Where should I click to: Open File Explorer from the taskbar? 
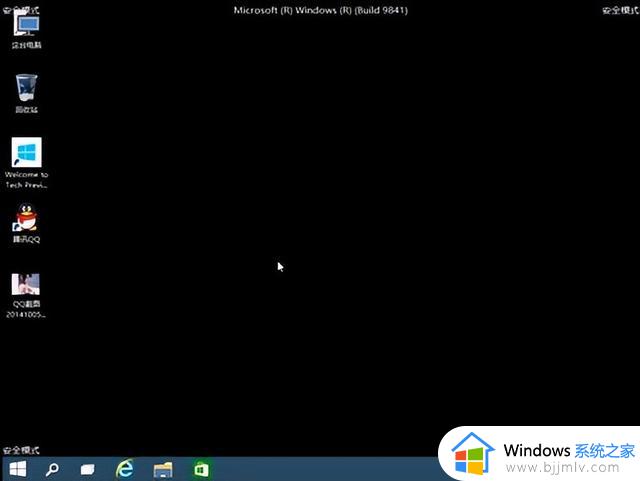coord(163,470)
